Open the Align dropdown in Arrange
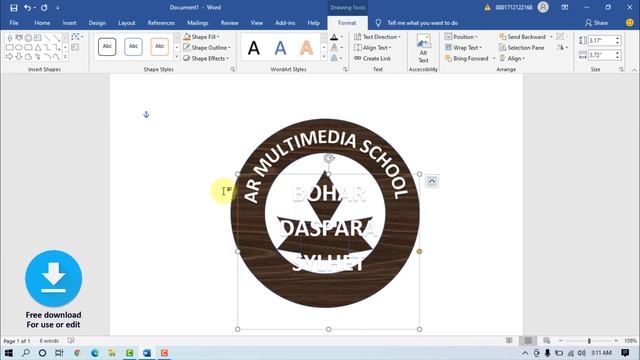Image resolution: width=640 pixels, height=360 pixels. 512,58
